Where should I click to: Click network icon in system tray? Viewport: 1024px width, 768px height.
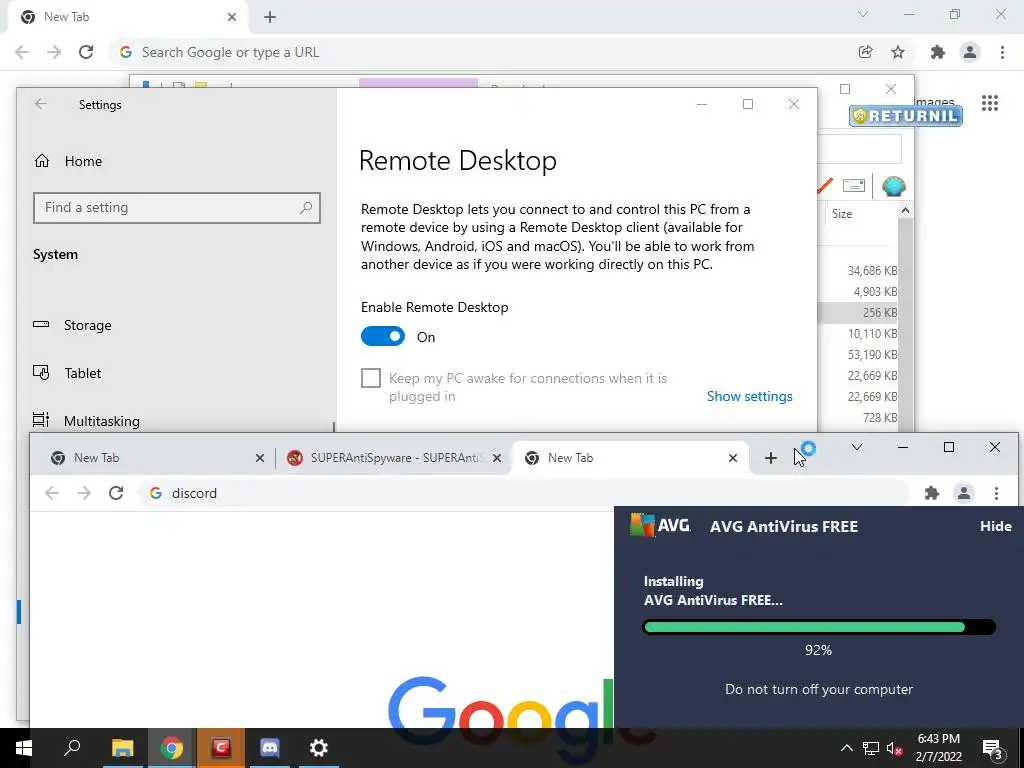point(871,748)
